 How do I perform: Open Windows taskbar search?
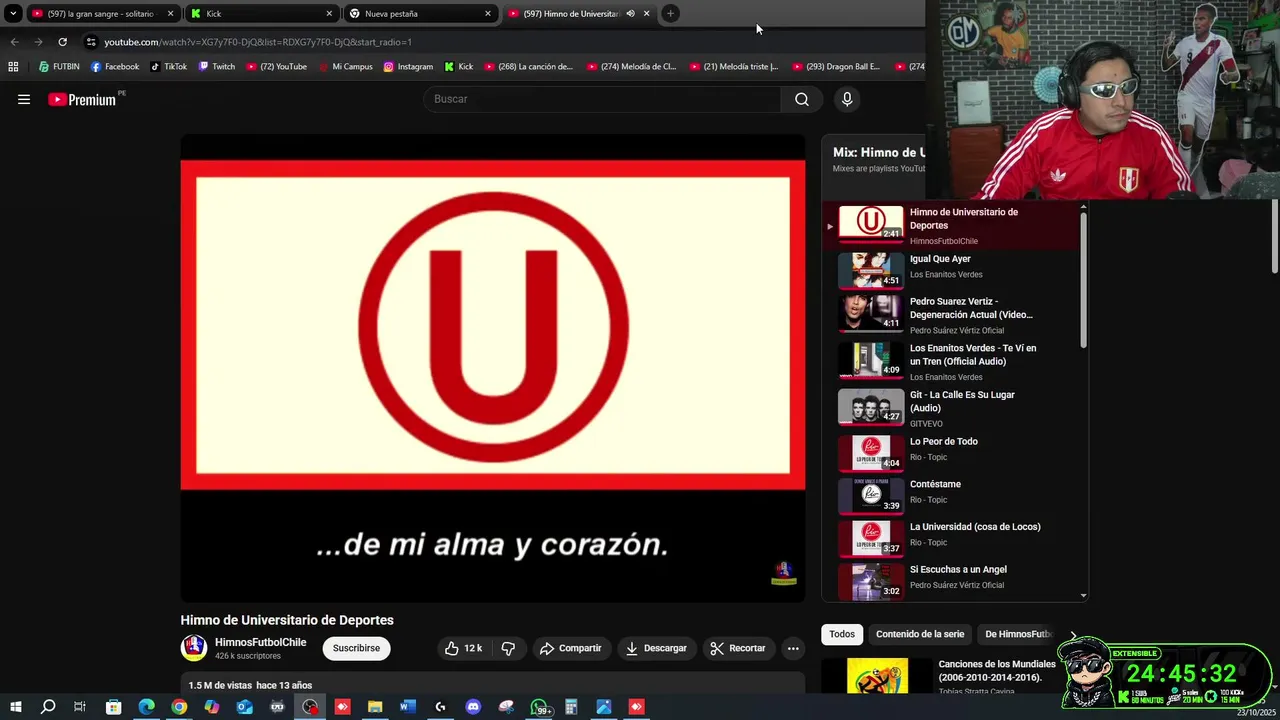click(x=48, y=707)
